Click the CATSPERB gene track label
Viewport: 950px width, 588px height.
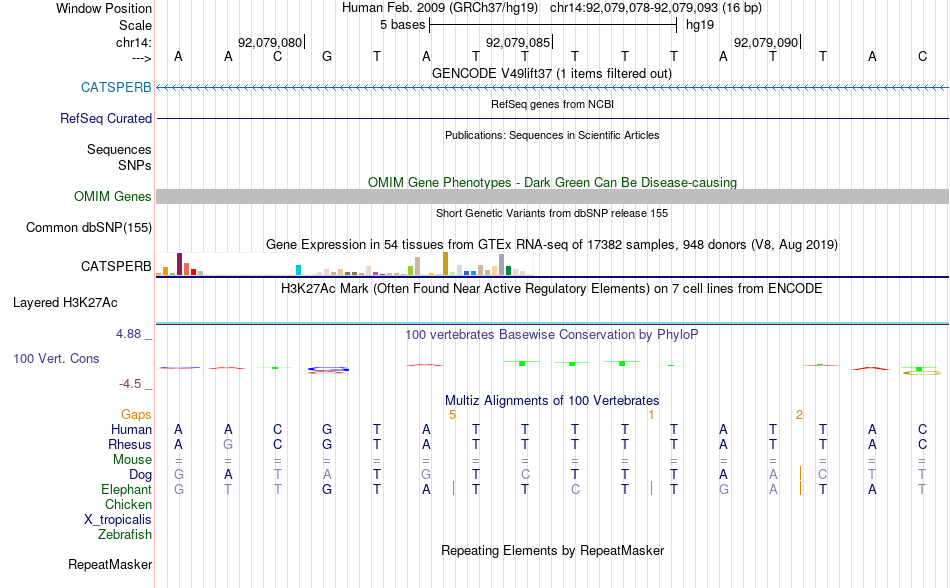click(116, 88)
